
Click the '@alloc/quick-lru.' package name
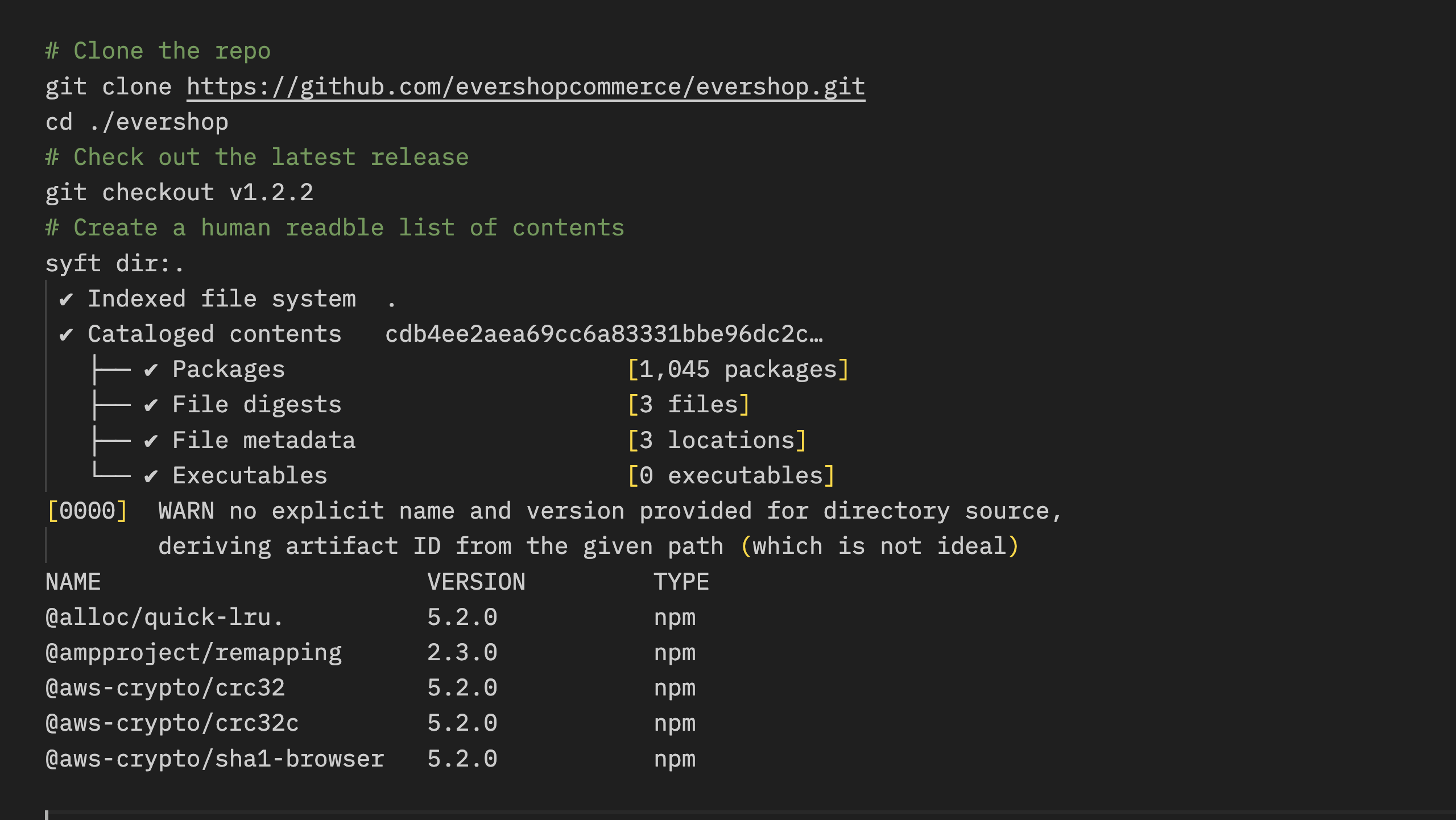164,618
